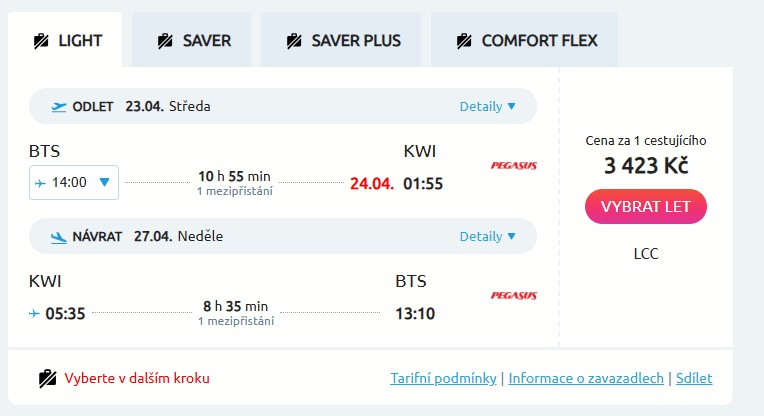
Task: Open the Tarifní podmínky link
Action: coord(443,378)
